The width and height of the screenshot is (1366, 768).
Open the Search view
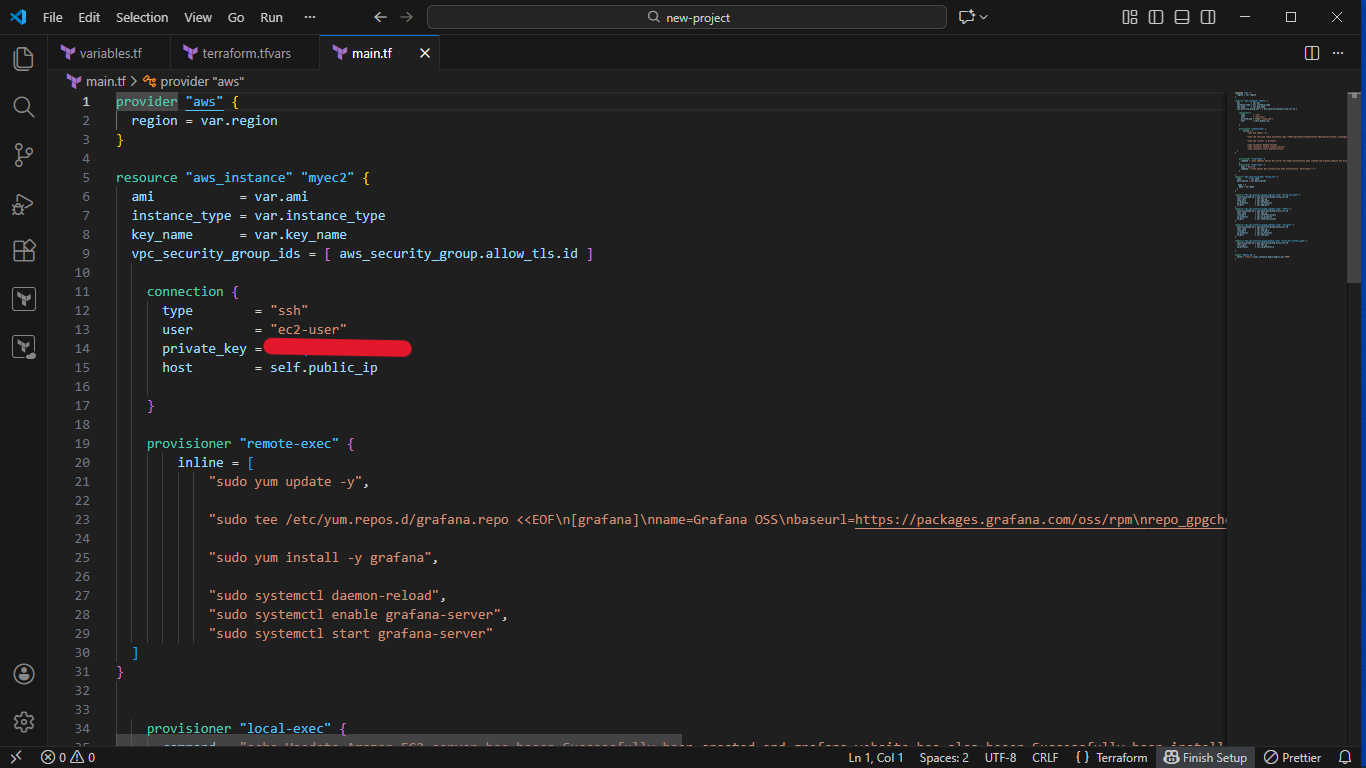point(23,106)
